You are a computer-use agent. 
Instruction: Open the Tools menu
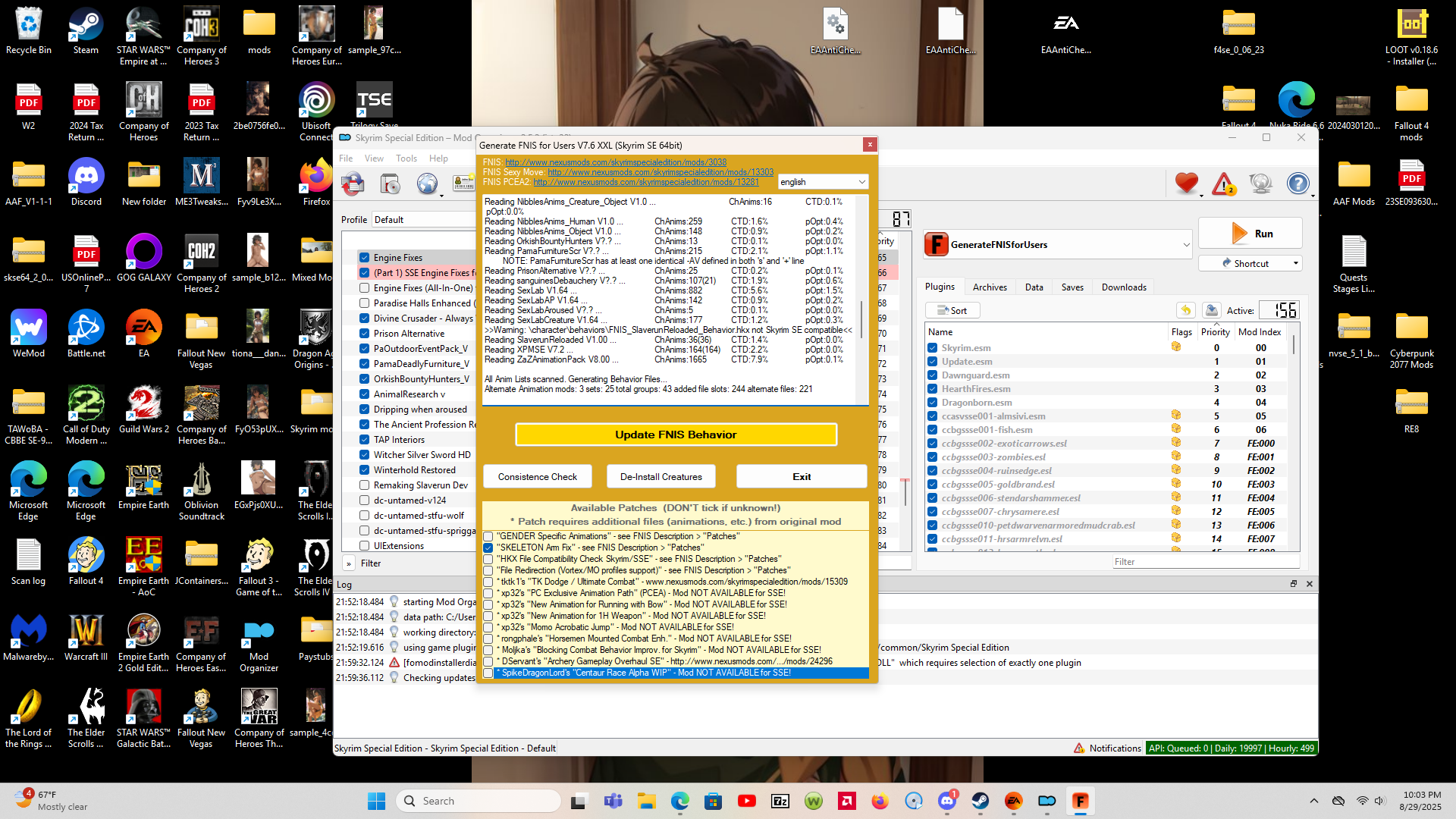click(x=406, y=158)
